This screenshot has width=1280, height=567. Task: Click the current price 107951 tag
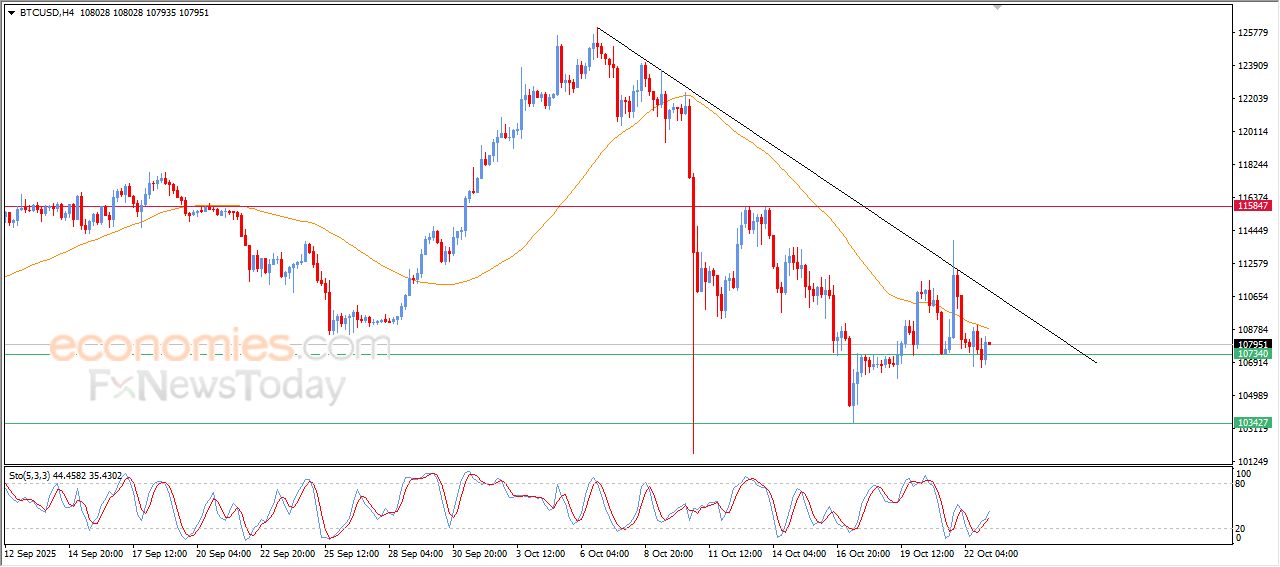[x=1253, y=344]
